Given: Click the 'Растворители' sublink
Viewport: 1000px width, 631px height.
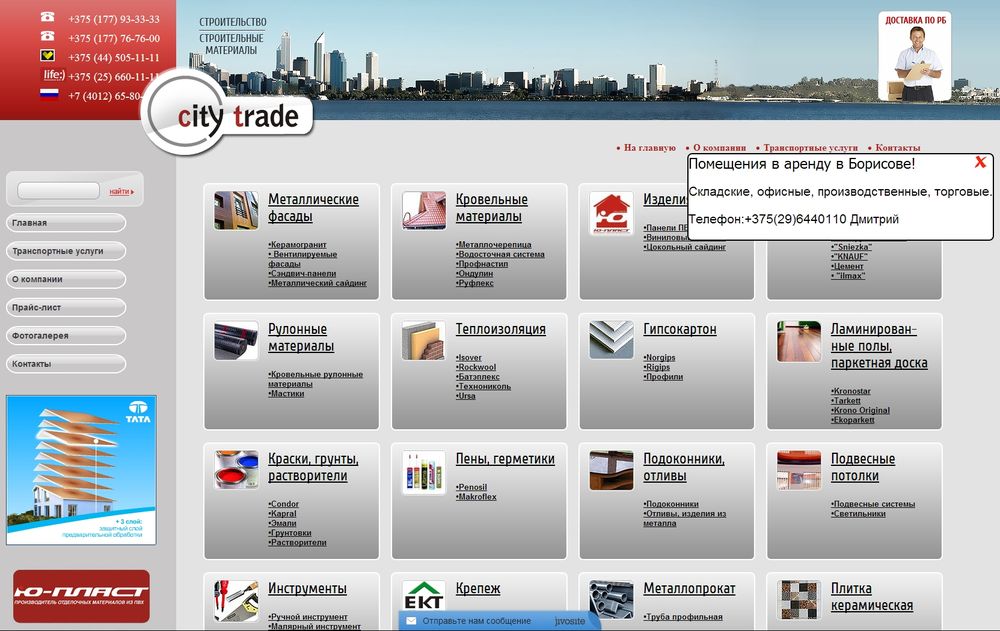Looking at the screenshot, I should [297, 542].
